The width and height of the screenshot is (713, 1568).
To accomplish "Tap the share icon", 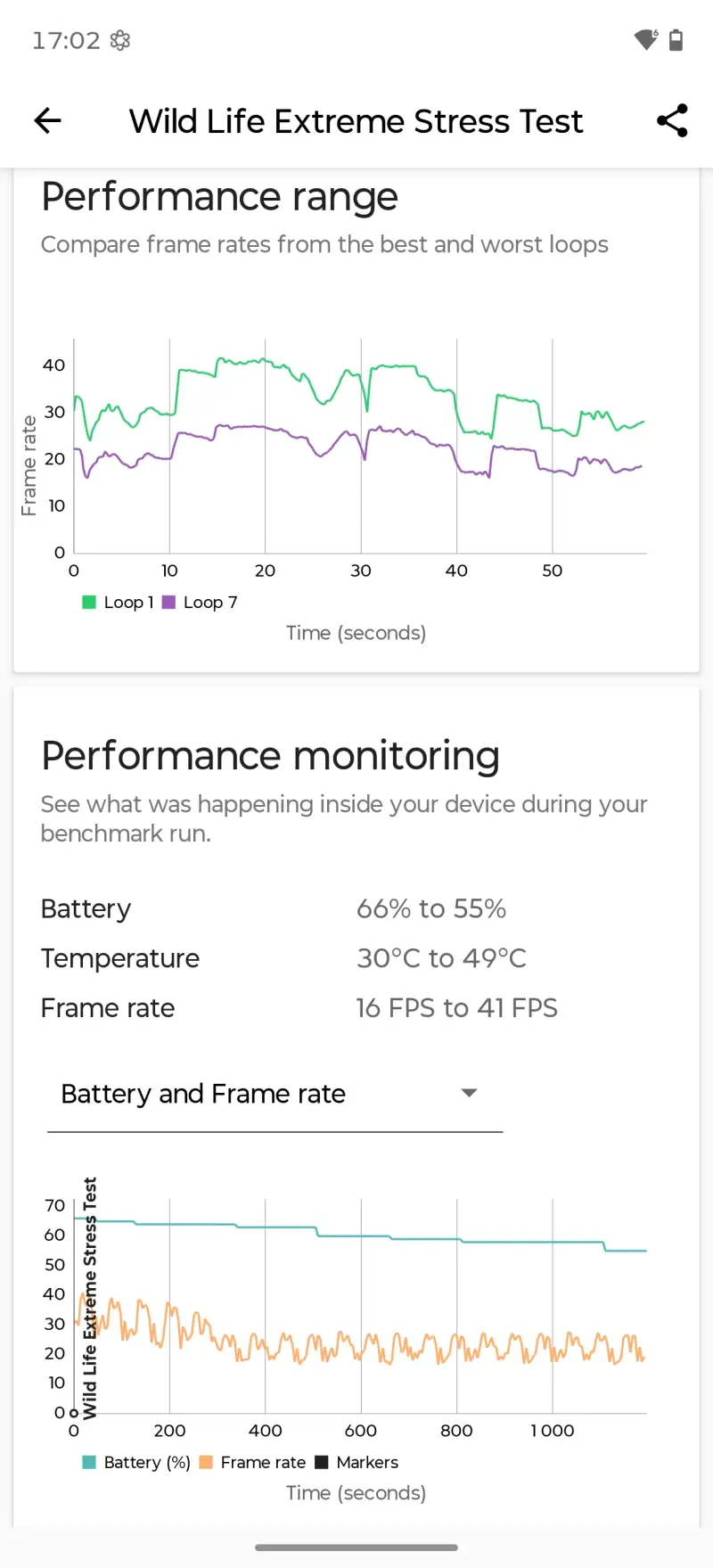I will [x=672, y=120].
